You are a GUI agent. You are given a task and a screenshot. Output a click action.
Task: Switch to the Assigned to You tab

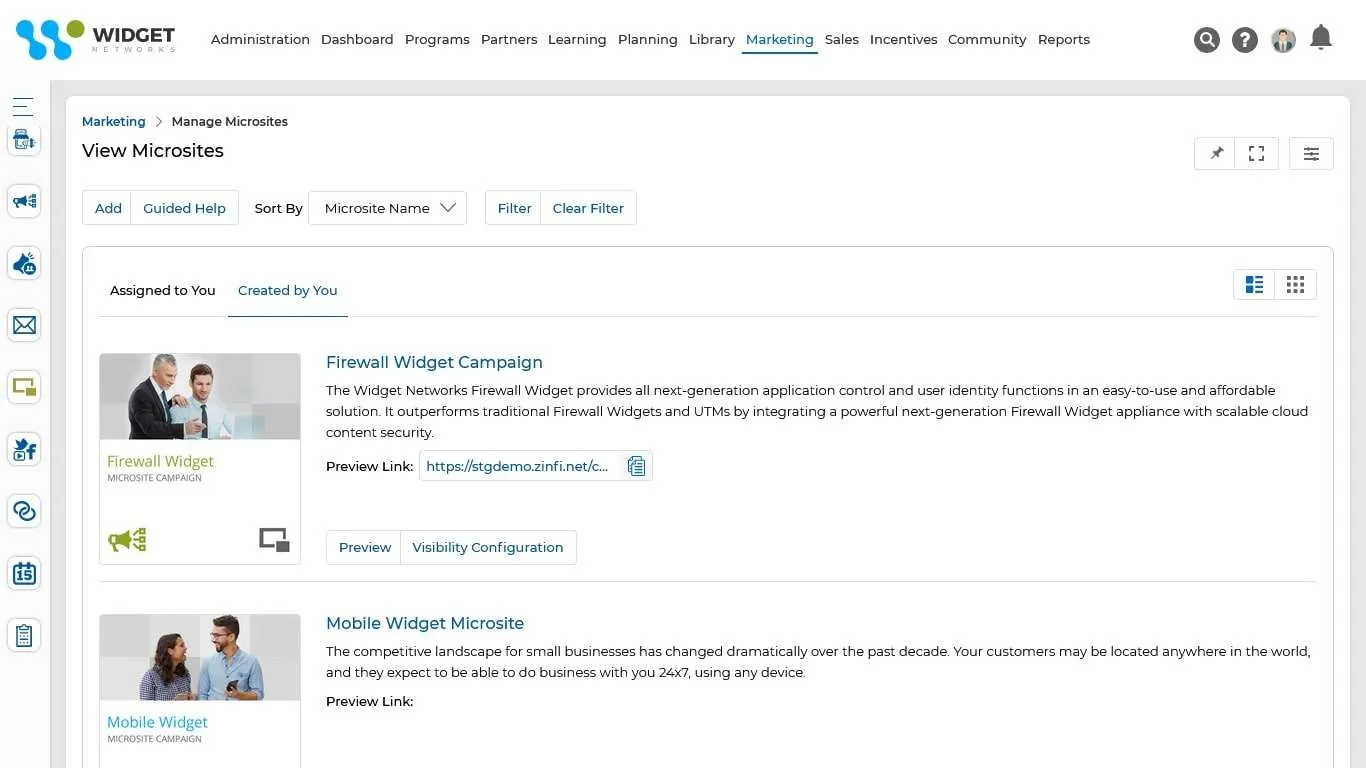(162, 290)
